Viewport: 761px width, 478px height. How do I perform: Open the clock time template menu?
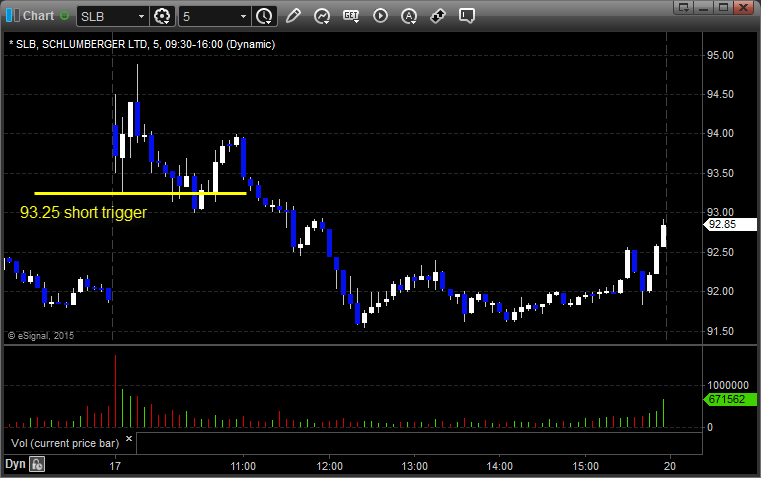pos(265,16)
